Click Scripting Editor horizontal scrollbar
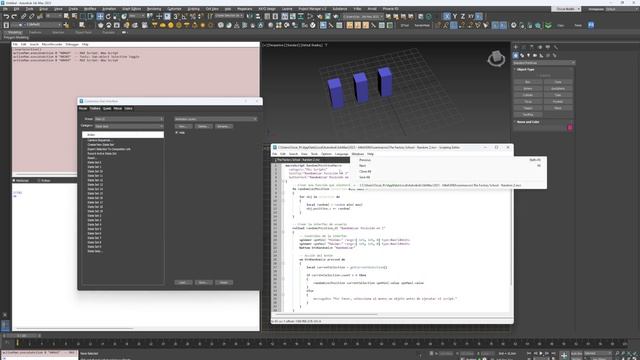640x360 pixels. click(326, 314)
